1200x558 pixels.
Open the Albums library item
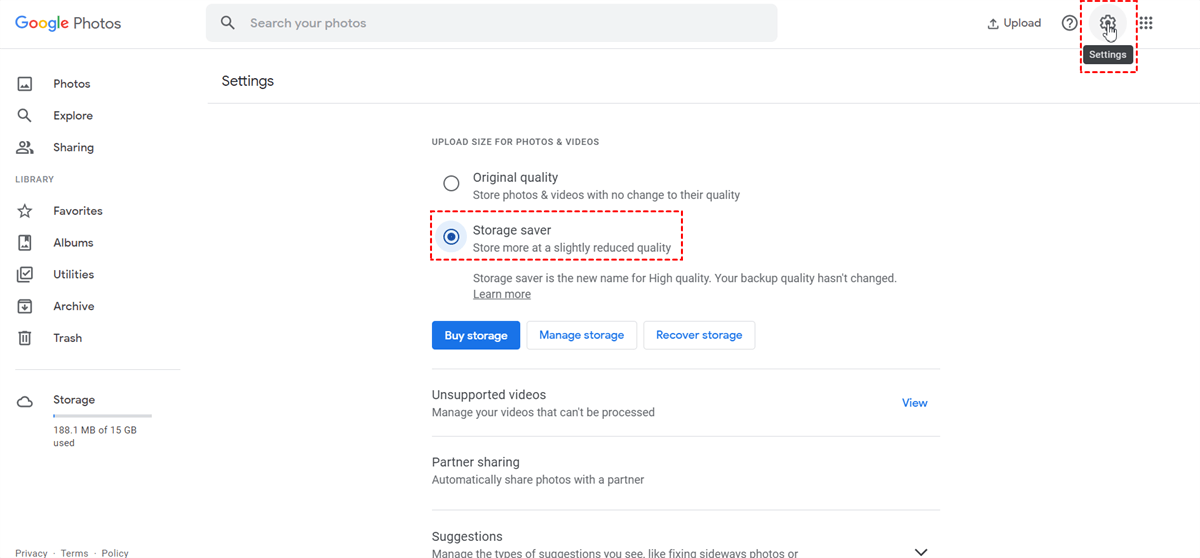coord(73,243)
